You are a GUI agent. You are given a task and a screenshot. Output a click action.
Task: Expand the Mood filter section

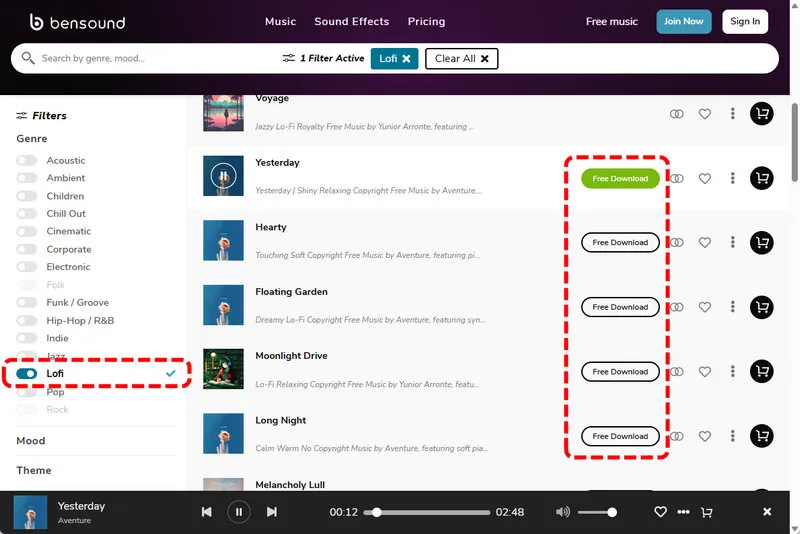point(31,441)
